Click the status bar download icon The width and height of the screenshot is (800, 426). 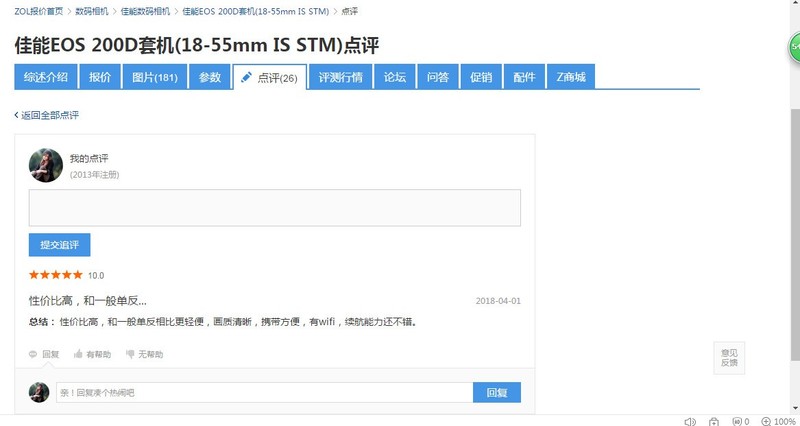coord(714,421)
